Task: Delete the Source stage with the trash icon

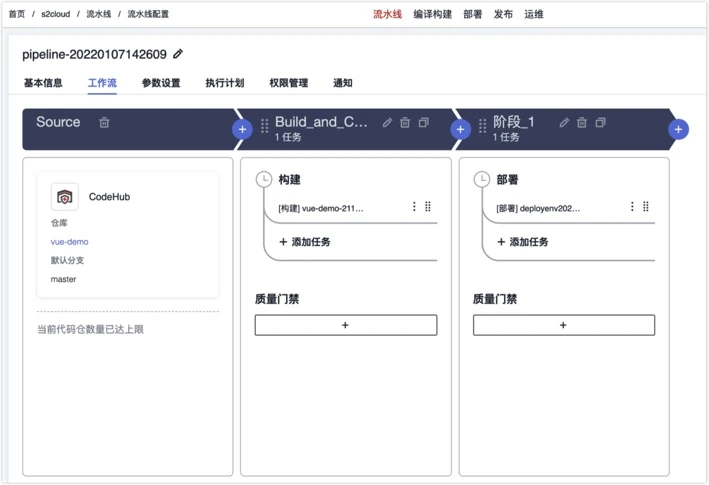Action: [x=104, y=122]
